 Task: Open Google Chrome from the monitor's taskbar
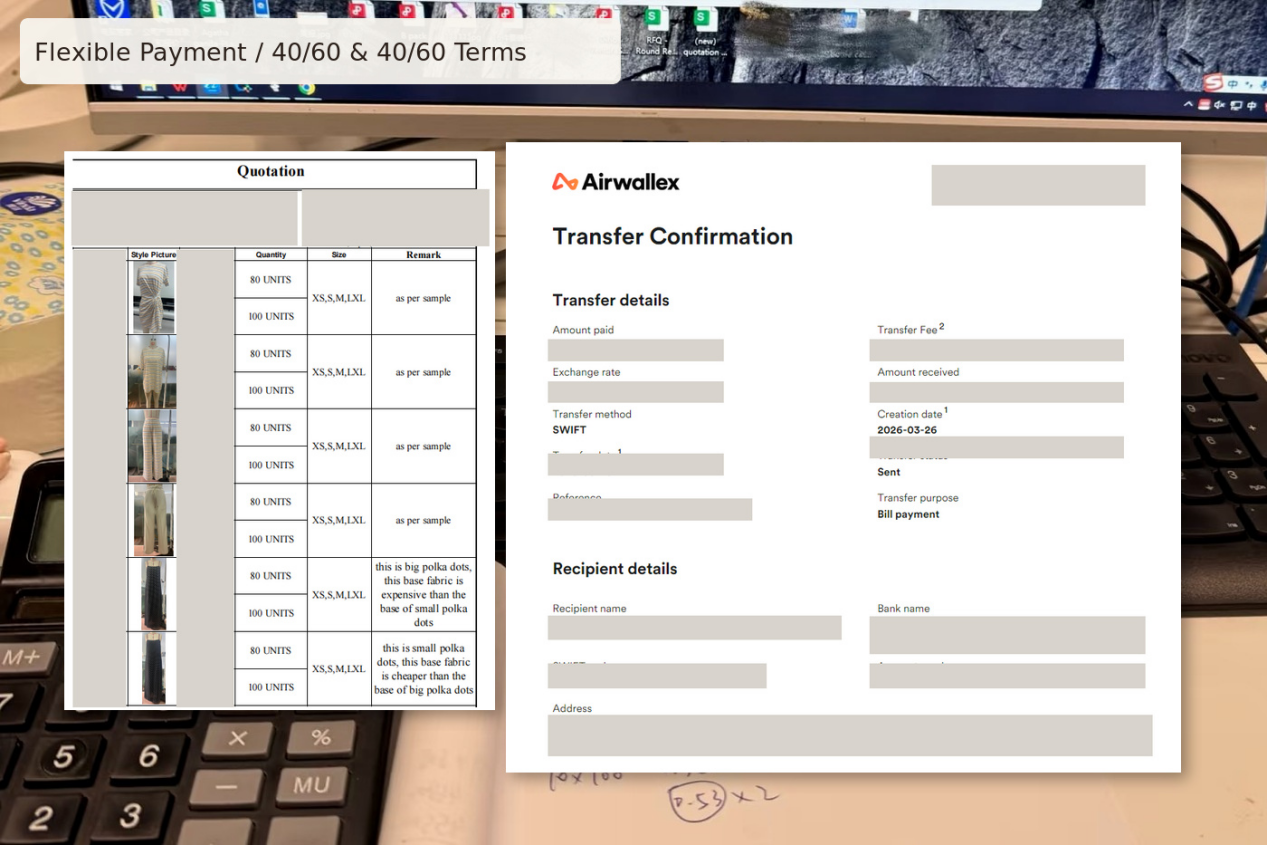tap(306, 88)
